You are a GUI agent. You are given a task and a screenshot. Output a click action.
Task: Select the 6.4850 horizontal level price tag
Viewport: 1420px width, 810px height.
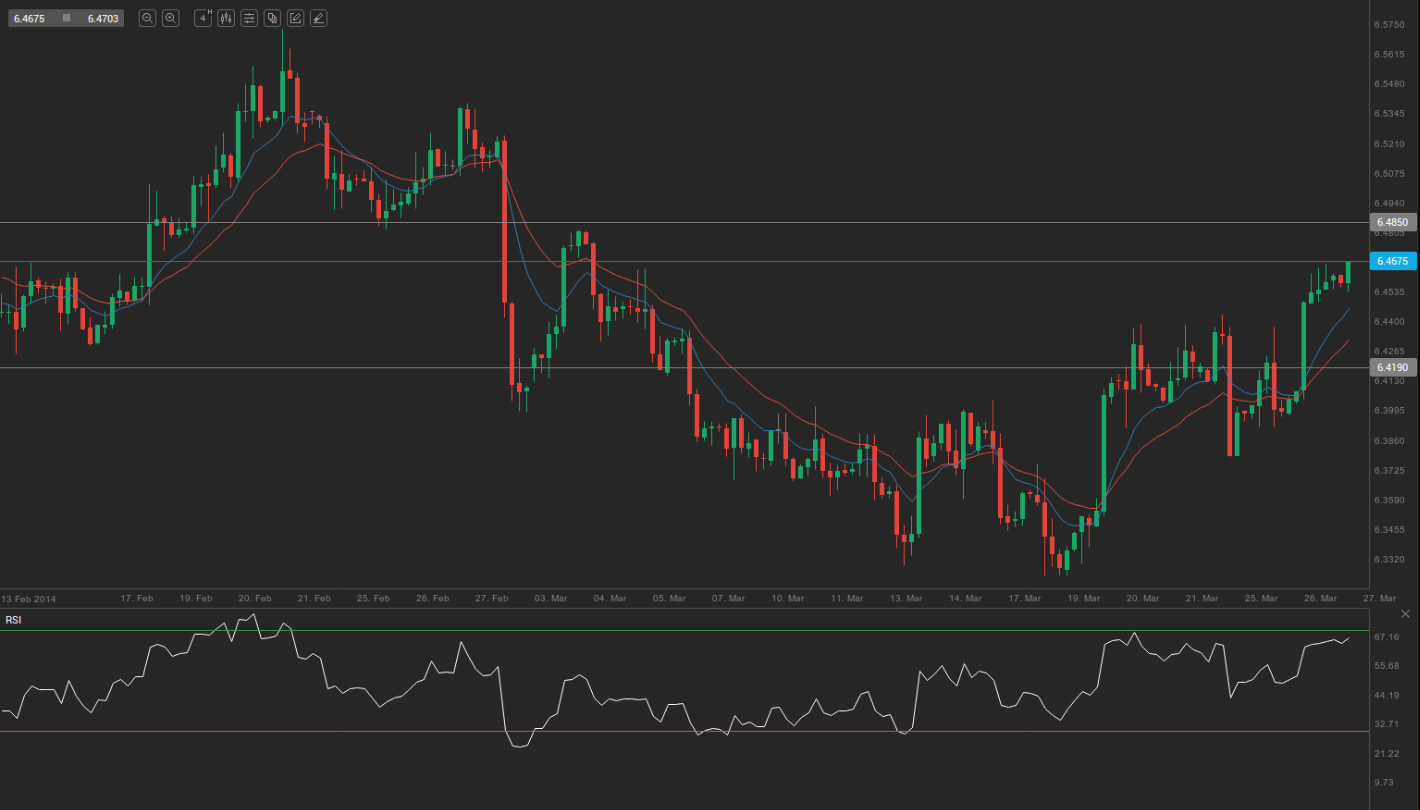tap(1391, 222)
